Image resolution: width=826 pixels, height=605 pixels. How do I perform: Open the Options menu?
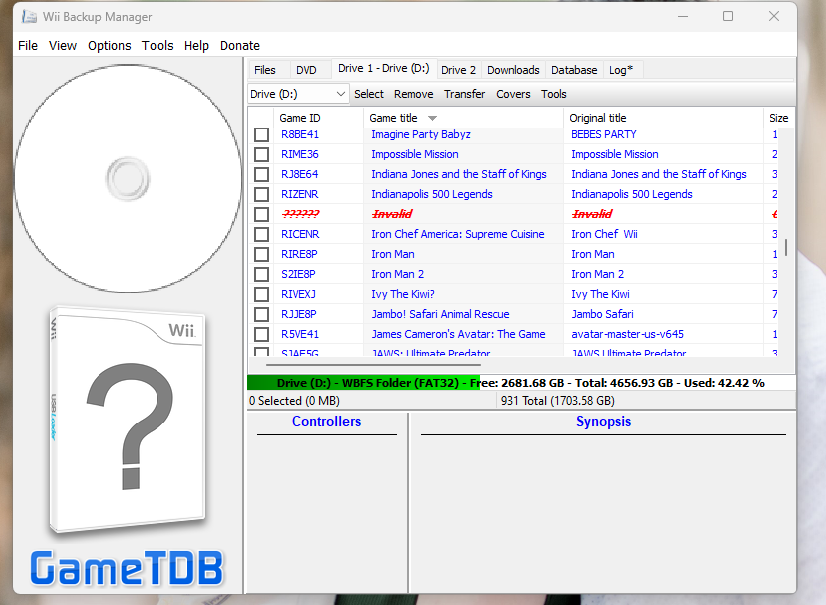(110, 46)
